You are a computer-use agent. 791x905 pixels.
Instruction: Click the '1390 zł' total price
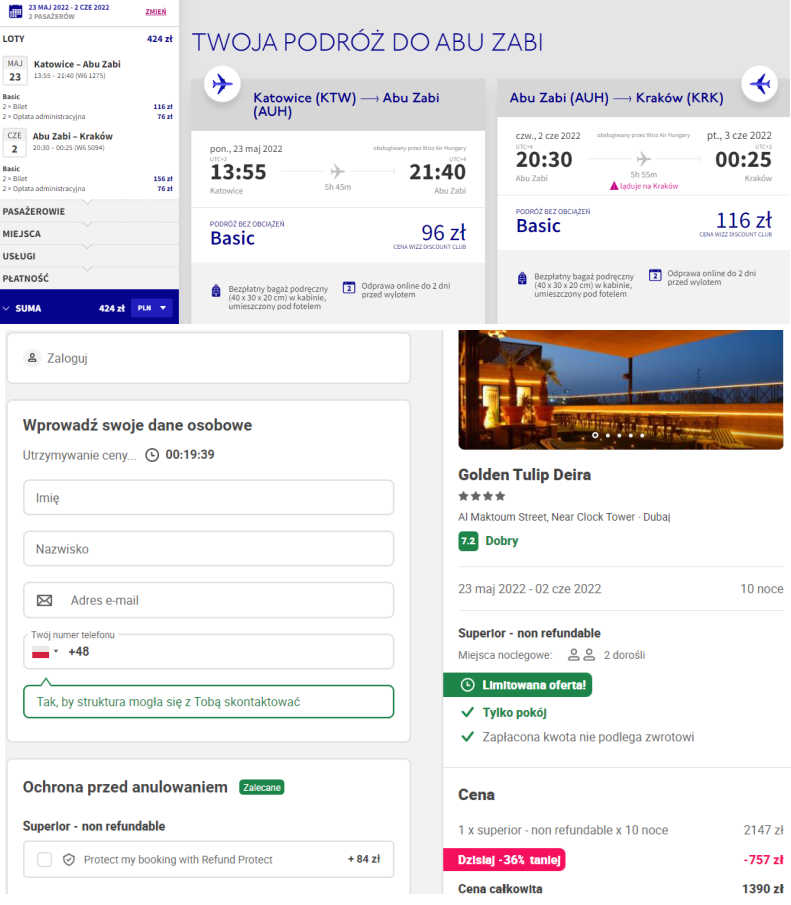(763, 889)
